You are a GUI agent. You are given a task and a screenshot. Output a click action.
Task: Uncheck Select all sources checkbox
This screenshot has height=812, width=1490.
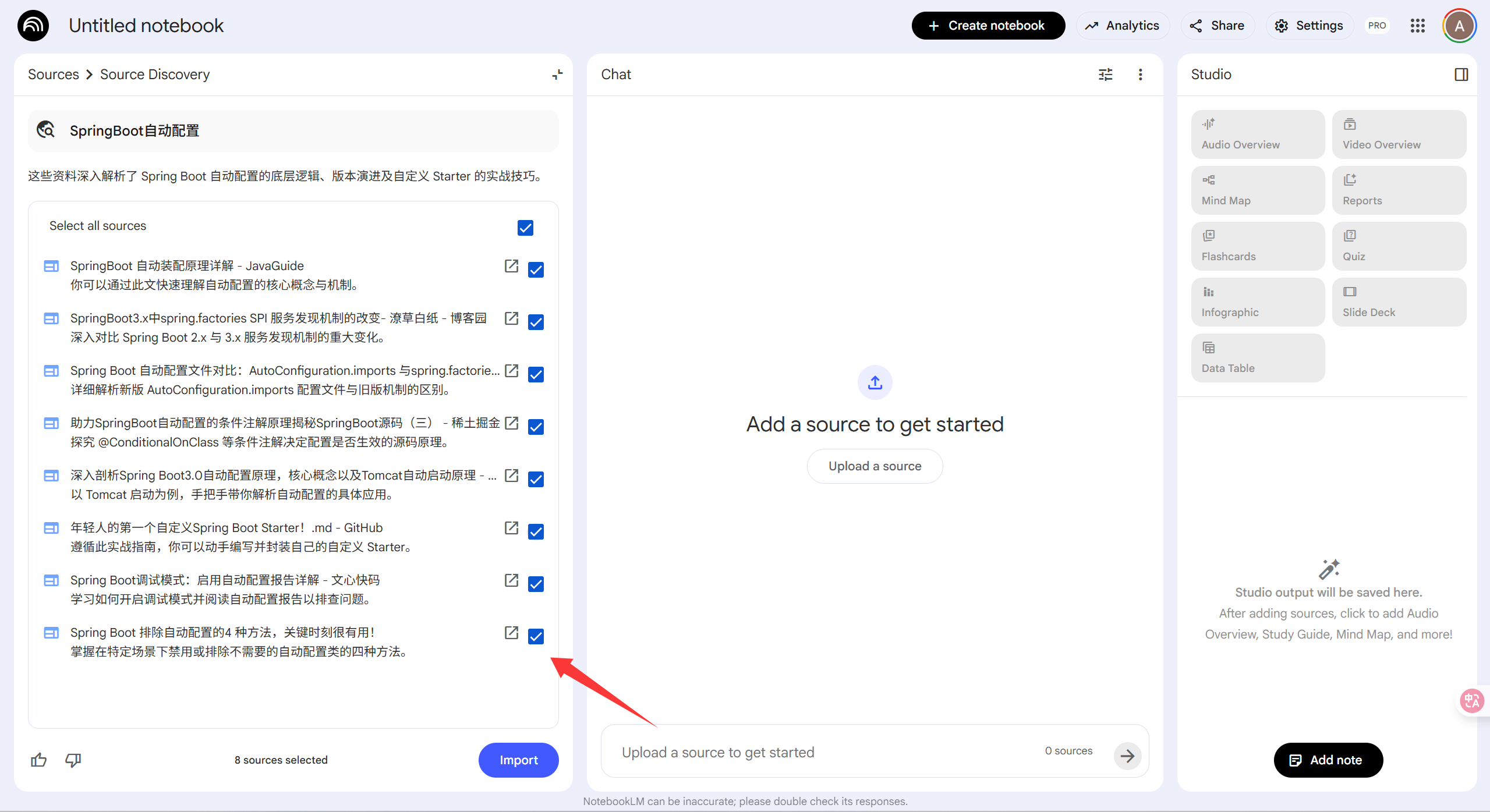pos(525,228)
